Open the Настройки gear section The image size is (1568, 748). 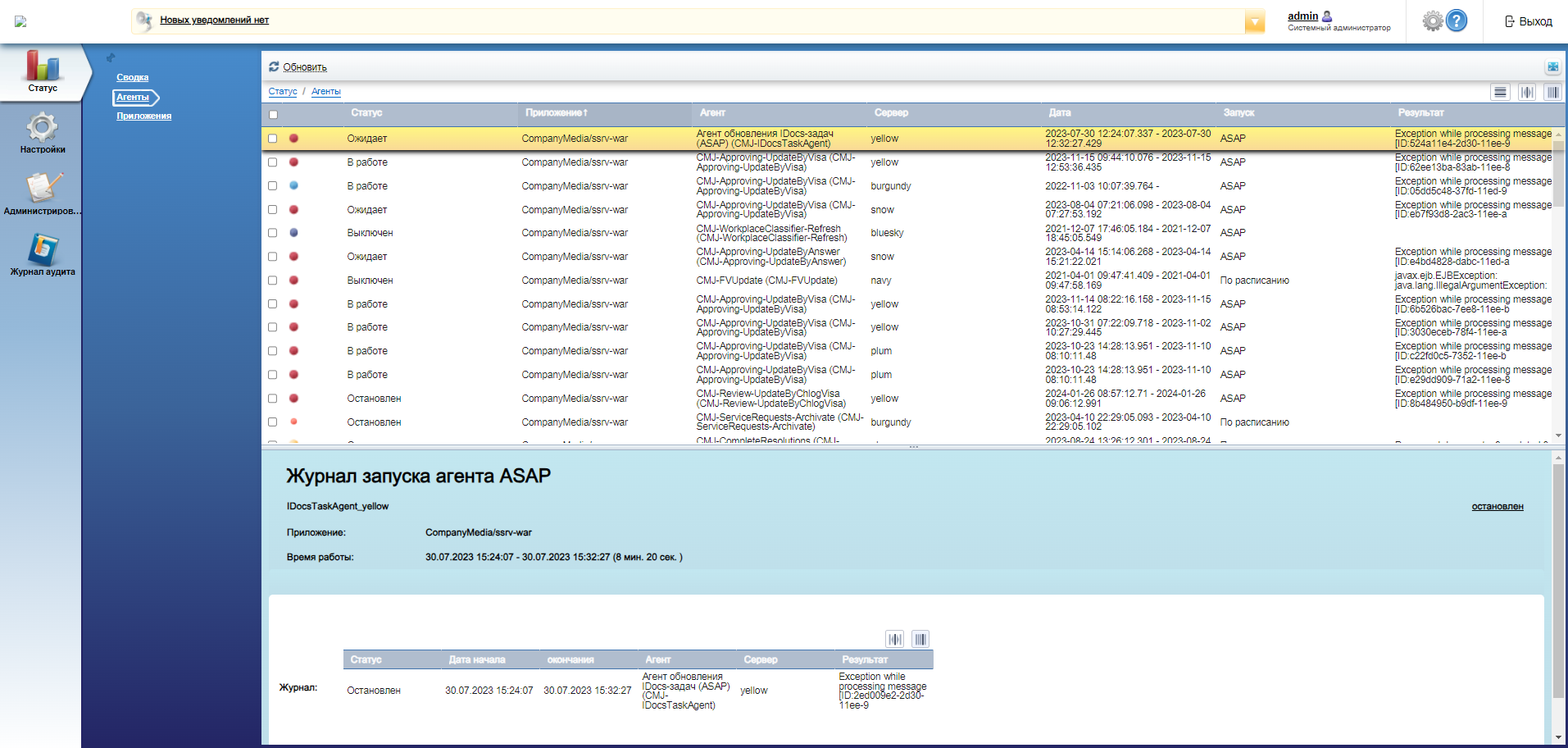pos(42,132)
